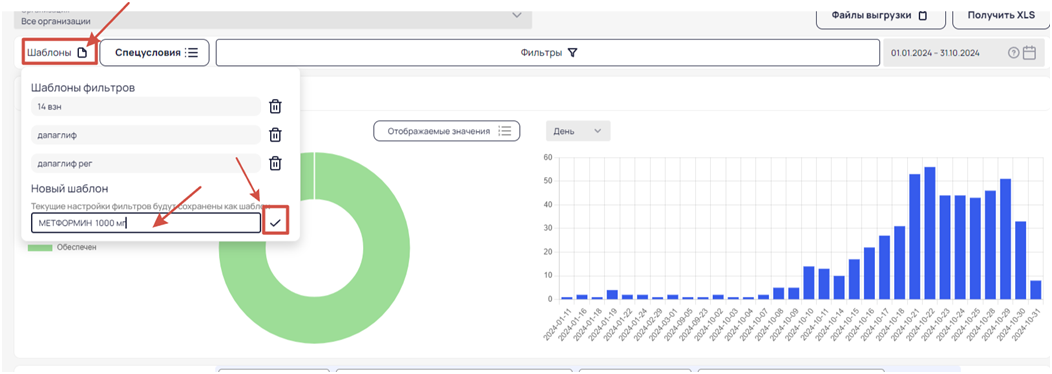
Task: Open the Спецусловия list button
Action: pos(155,52)
